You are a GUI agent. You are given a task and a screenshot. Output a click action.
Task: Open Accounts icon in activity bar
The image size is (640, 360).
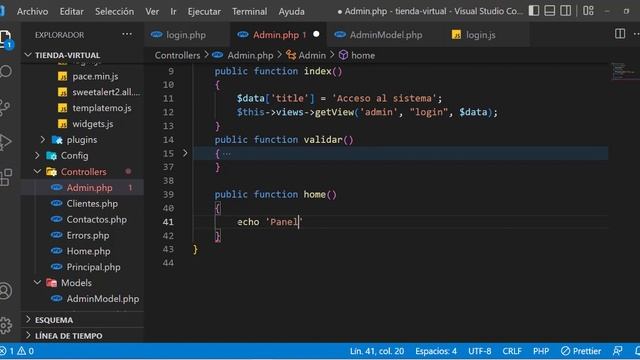pyautogui.click(x=6, y=291)
